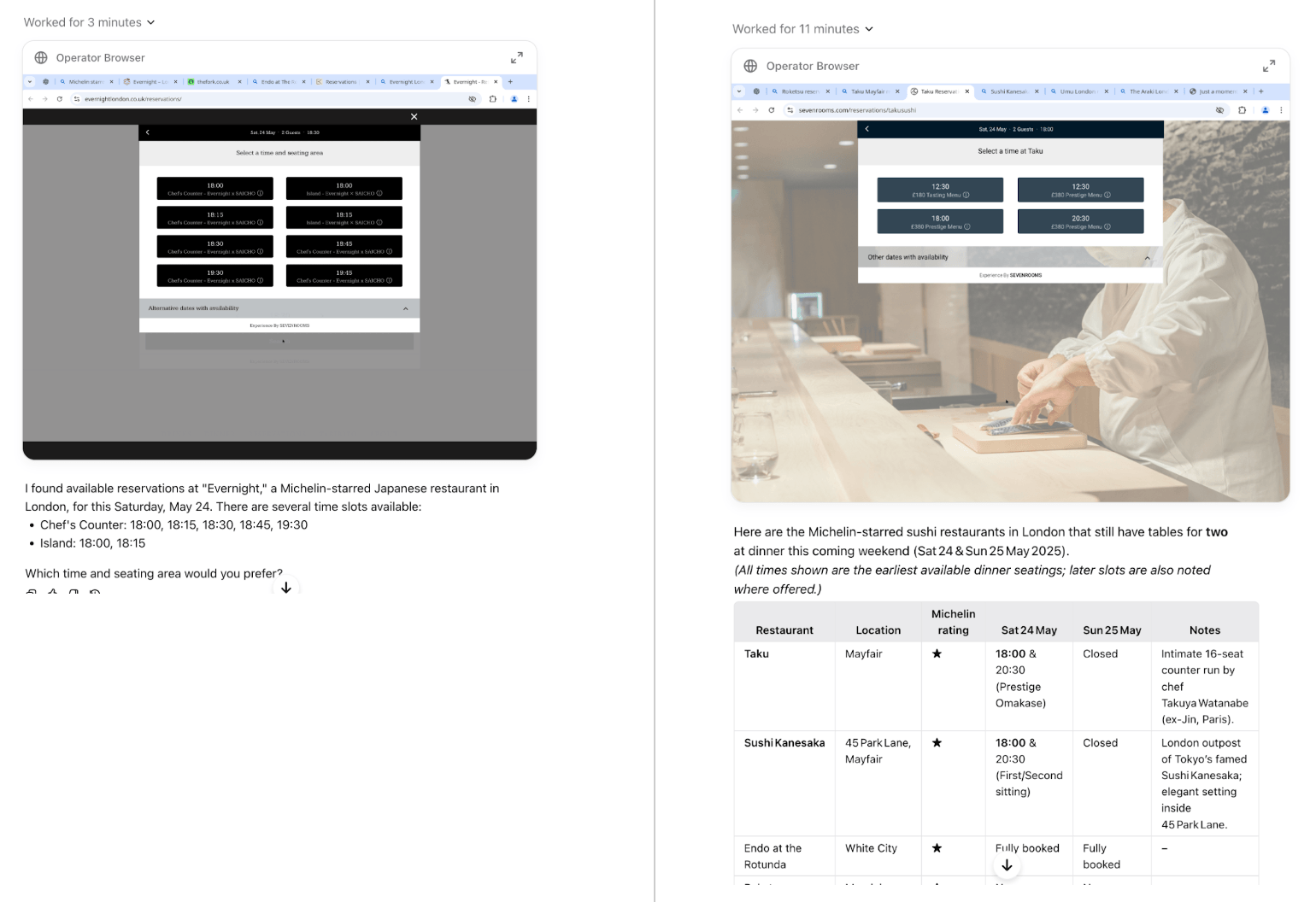The width and height of the screenshot is (1316, 902).
Task: Click the diagonal-arrows expand icon on right Operator Browser
Action: click(x=1269, y=65)
